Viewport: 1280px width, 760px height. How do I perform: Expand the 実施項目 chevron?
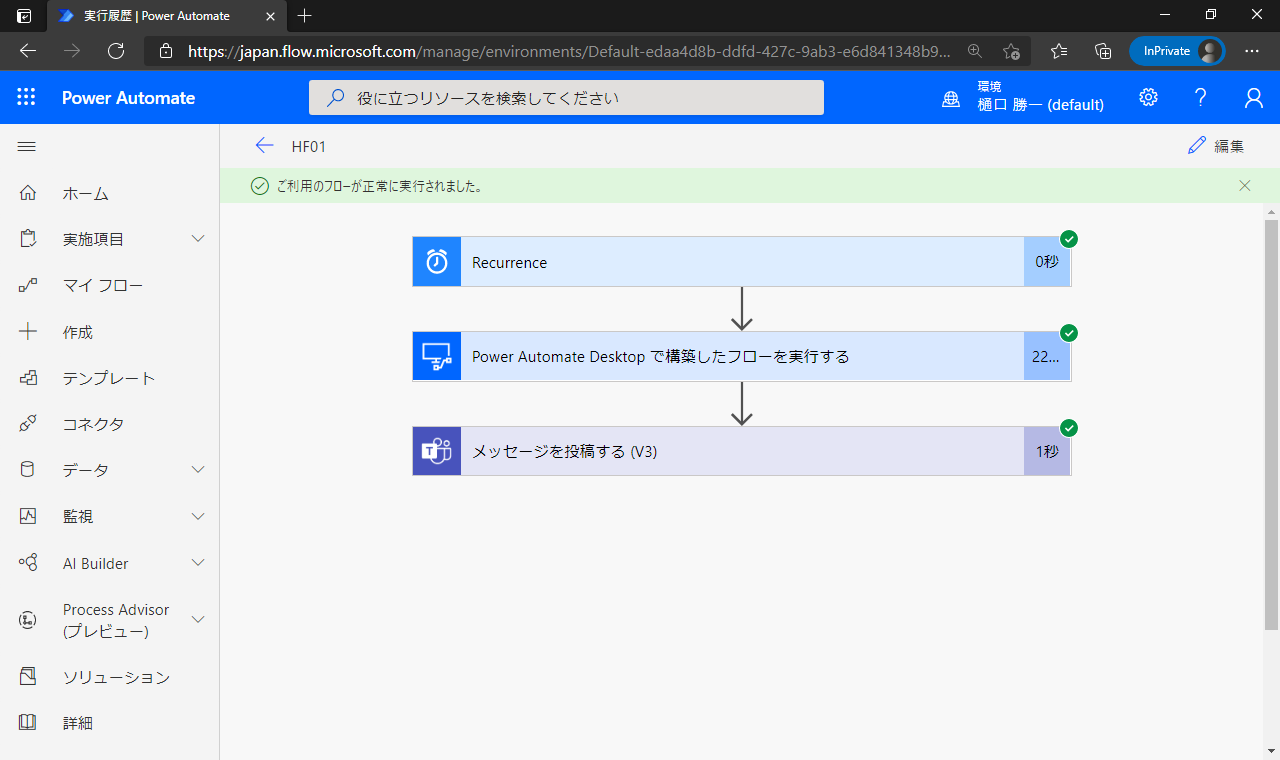click(198, 239)
